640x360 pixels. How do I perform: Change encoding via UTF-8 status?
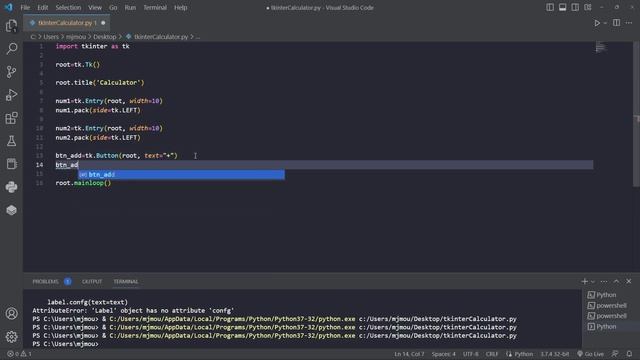[470, 354]
